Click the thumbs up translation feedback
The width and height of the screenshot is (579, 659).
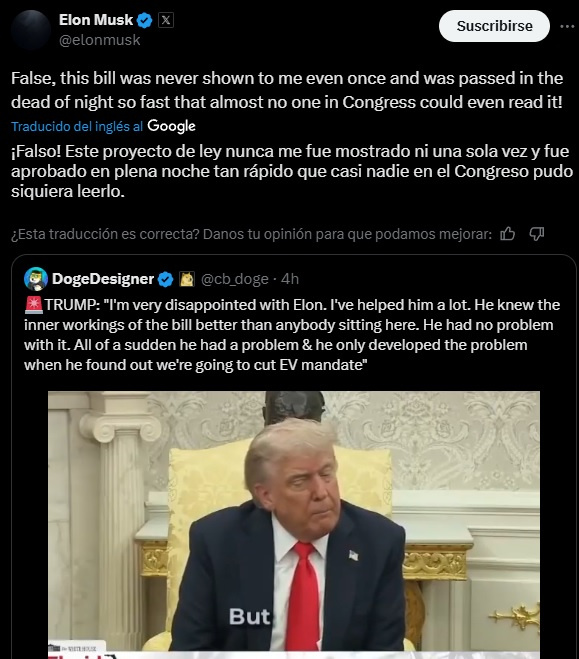pos(508,234)
